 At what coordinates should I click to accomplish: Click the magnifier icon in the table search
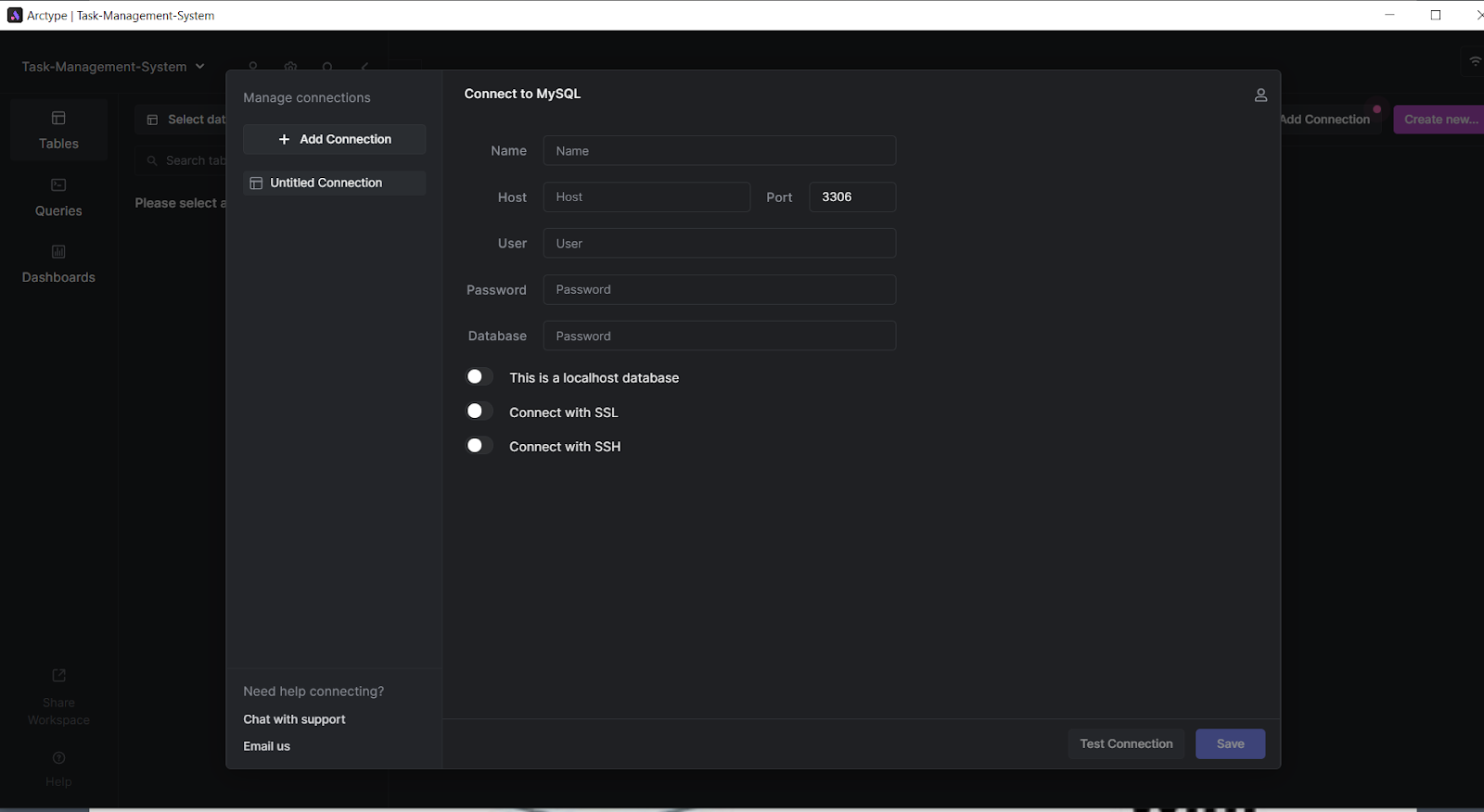[x=152, y=160]
